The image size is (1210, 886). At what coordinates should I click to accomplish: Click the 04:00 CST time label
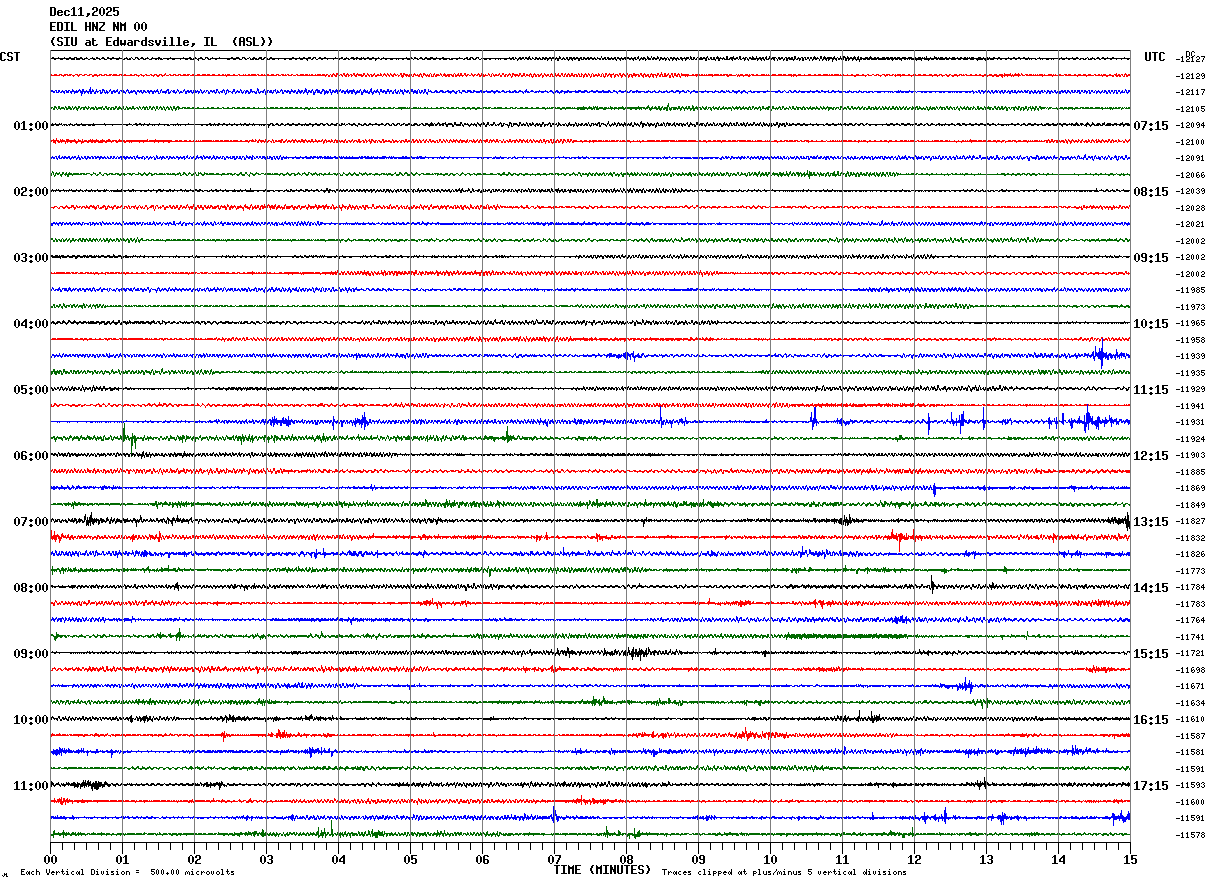(x=31, y=324)
